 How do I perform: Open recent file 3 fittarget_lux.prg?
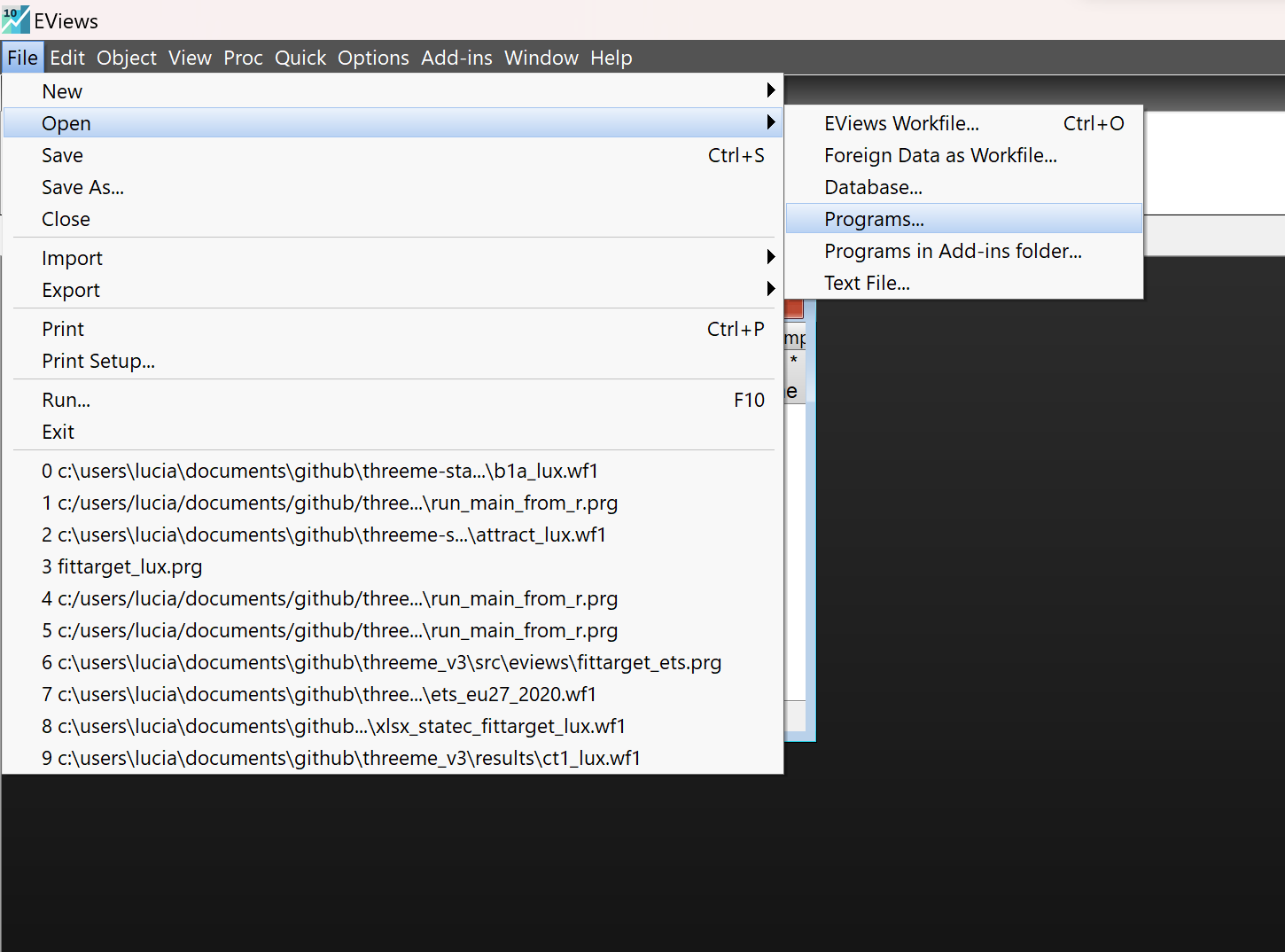click(393, 566)
